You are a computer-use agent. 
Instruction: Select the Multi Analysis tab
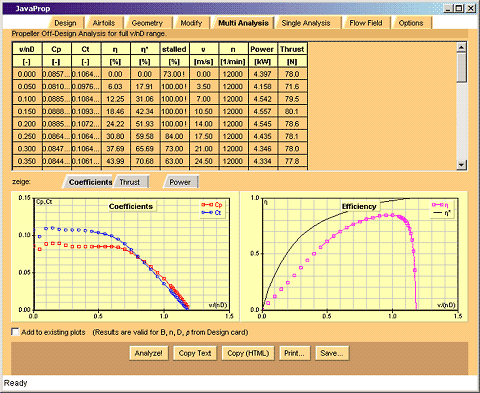point(243,23)
